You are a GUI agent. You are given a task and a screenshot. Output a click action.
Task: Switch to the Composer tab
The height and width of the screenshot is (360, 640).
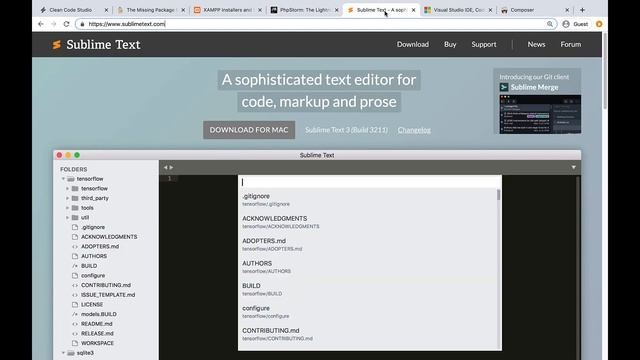[x=536, y=10]
